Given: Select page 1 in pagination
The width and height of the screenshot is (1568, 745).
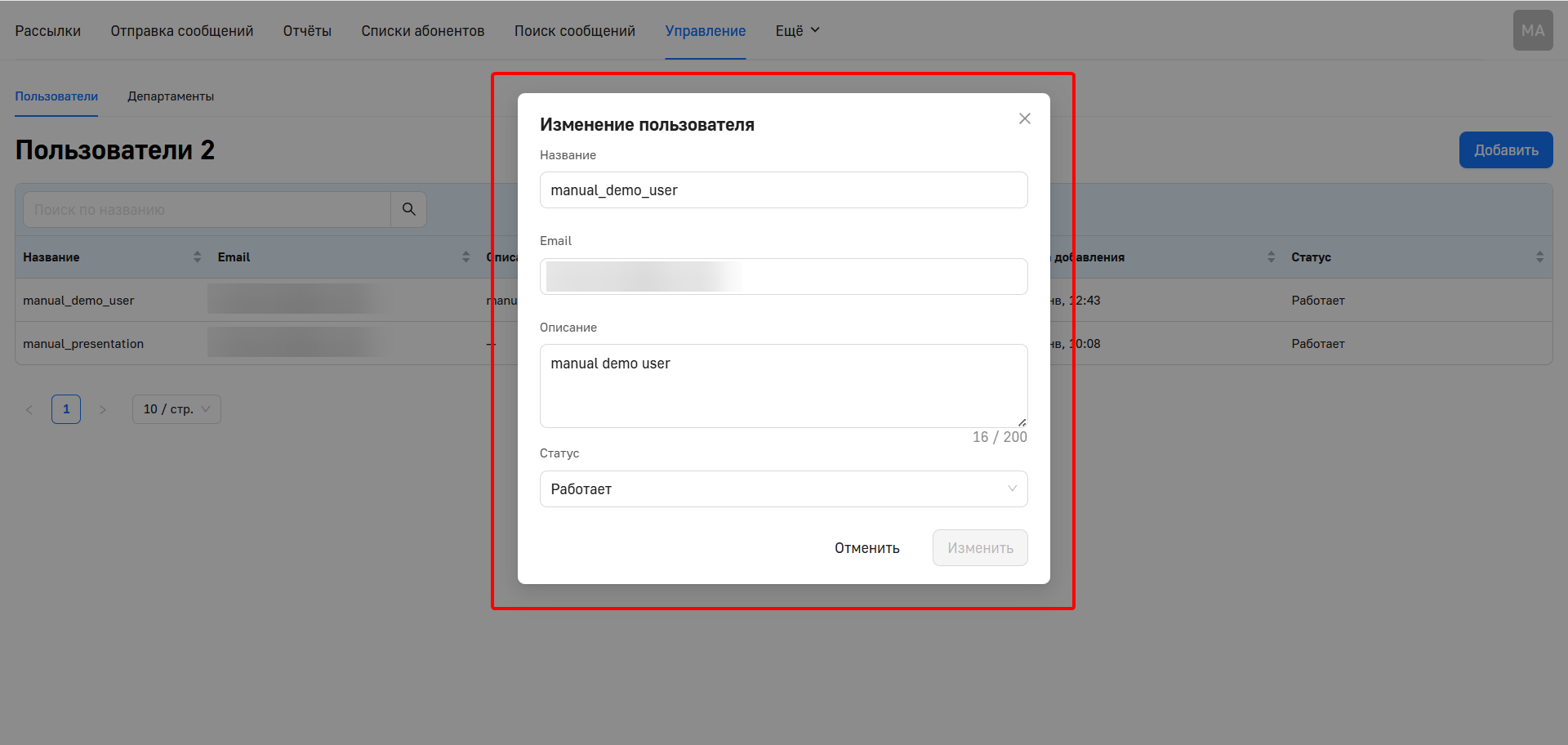Looking at the screenshot, I should [x=66, y=409].
